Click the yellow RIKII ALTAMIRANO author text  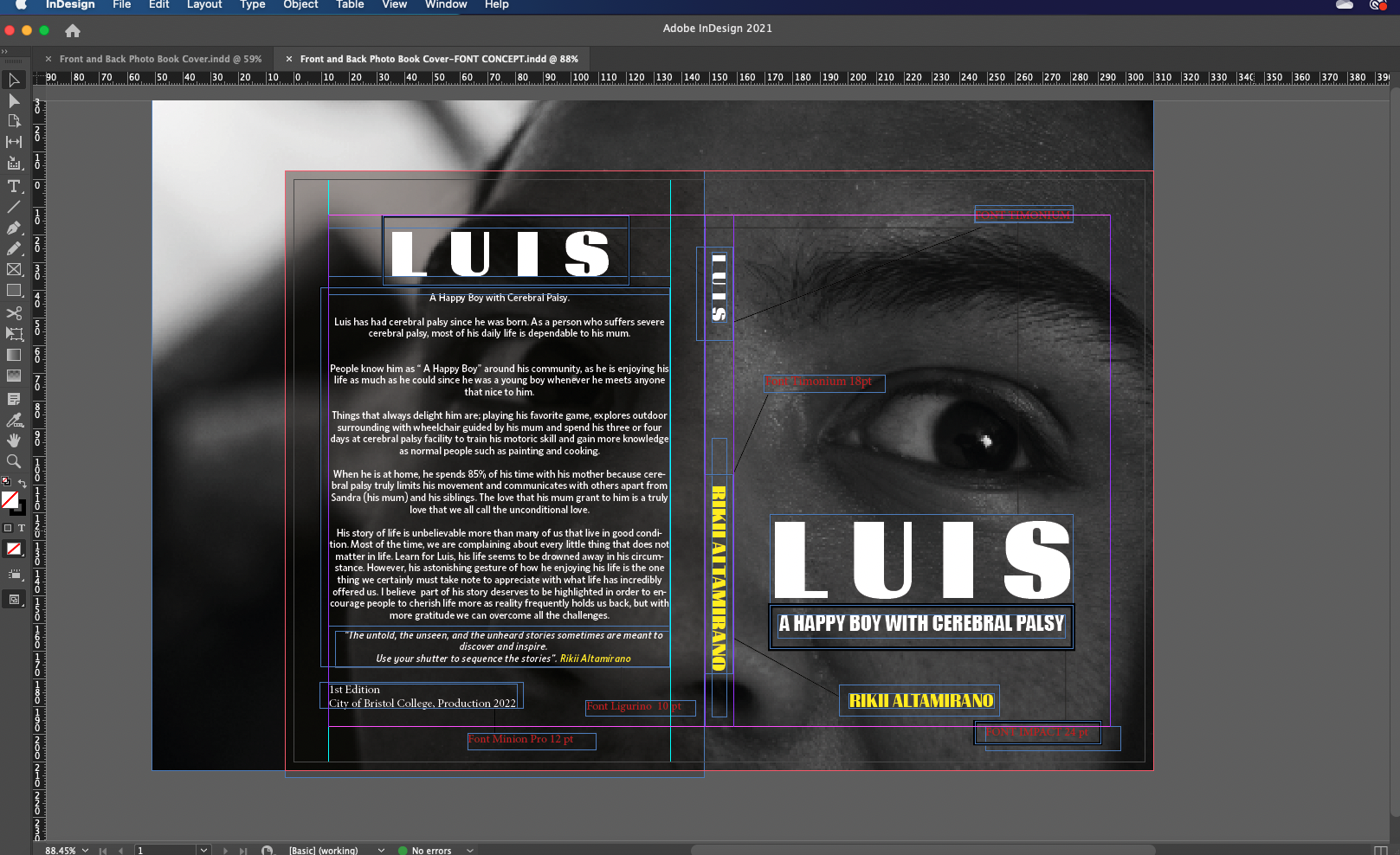tap(920, 700)
